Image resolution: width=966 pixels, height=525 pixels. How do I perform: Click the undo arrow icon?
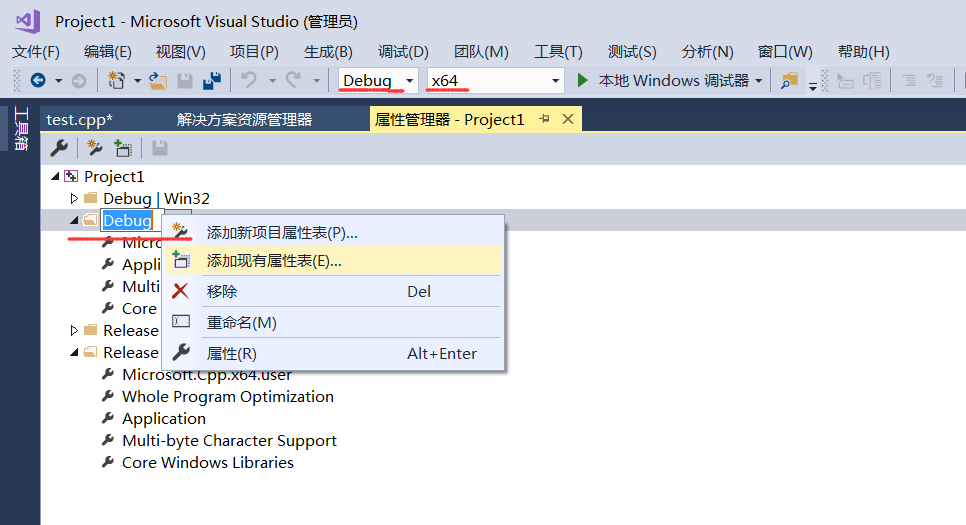pyautogui.click(x=249, y=80)
